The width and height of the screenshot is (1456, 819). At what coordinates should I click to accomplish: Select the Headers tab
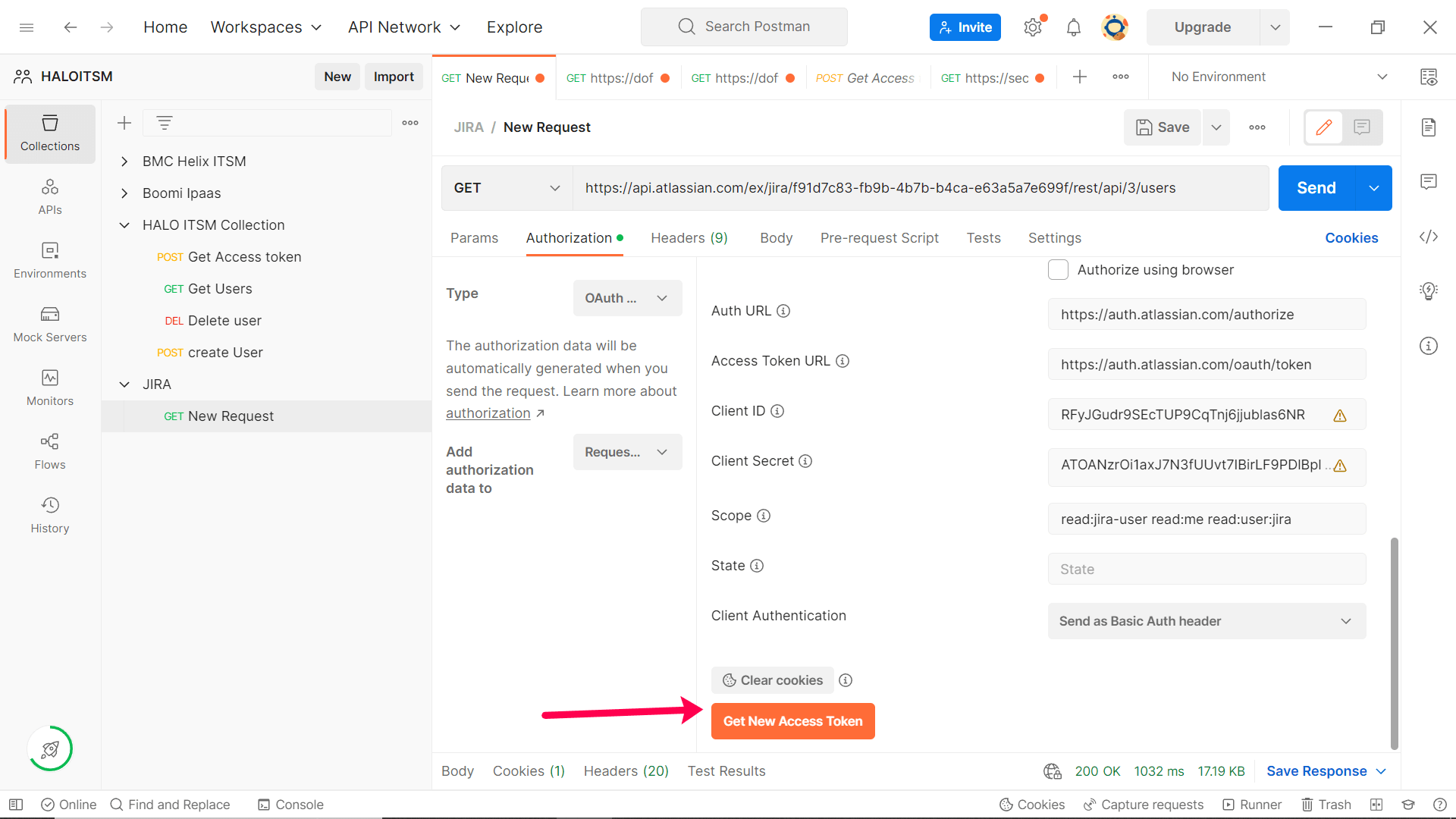pyautogui.click(x=690, y=237)
